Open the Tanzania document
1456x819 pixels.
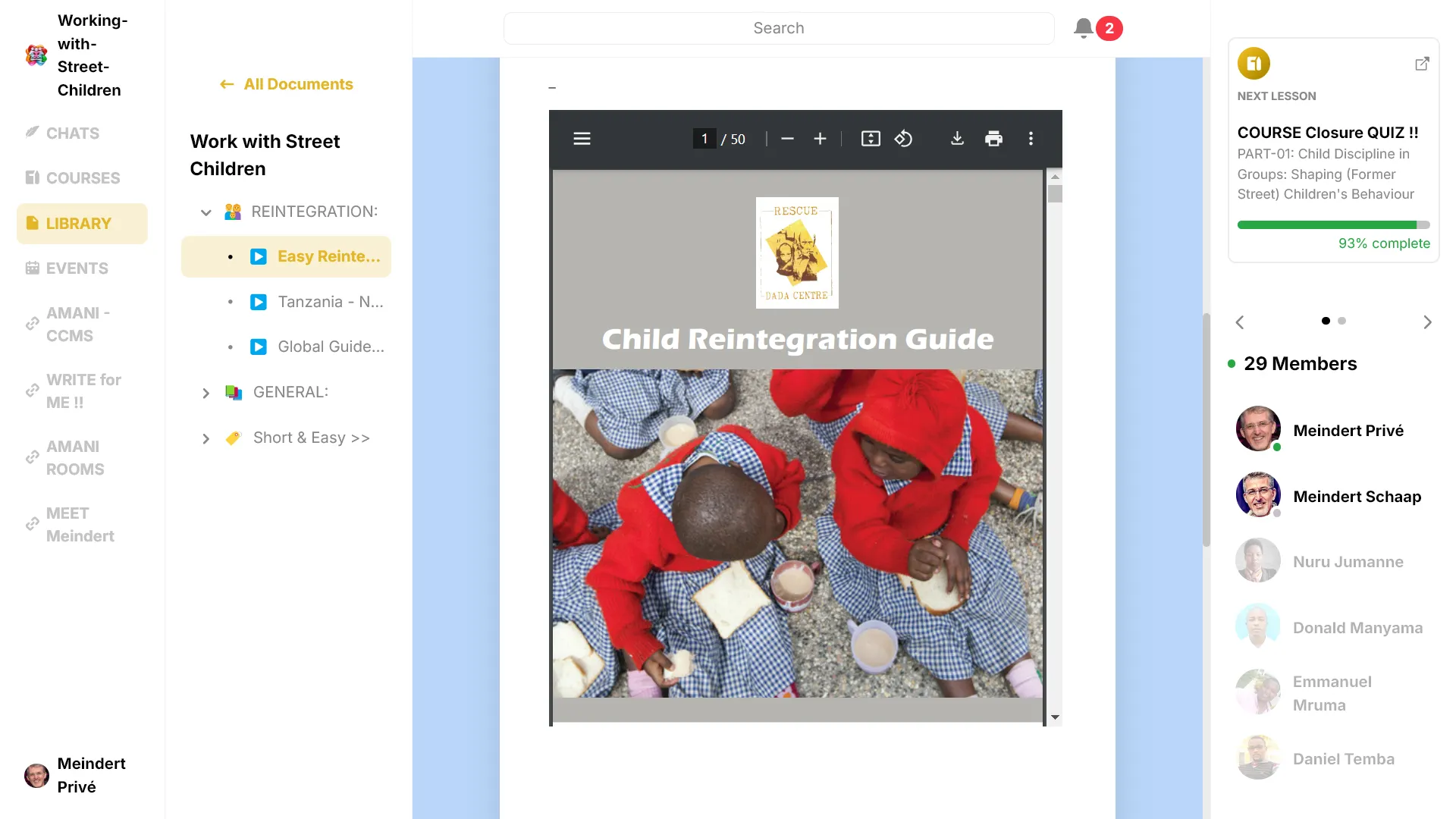click(x=330, y=302)
